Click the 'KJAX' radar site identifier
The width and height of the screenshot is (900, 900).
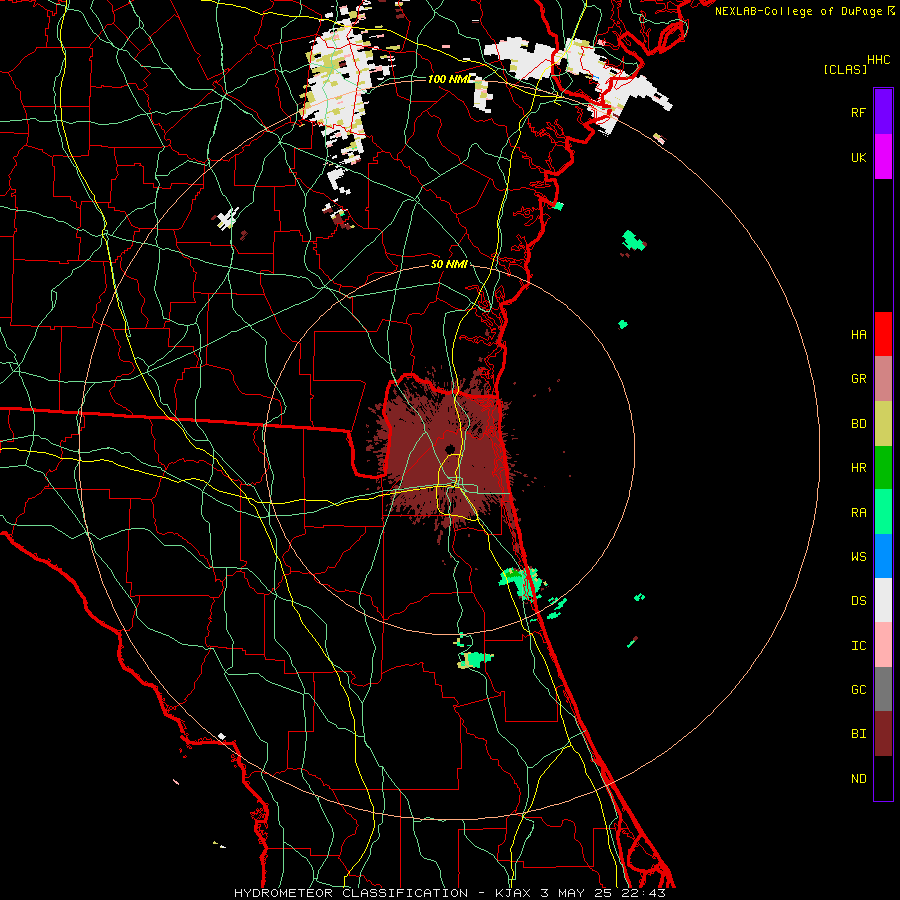tap(513, 893)
